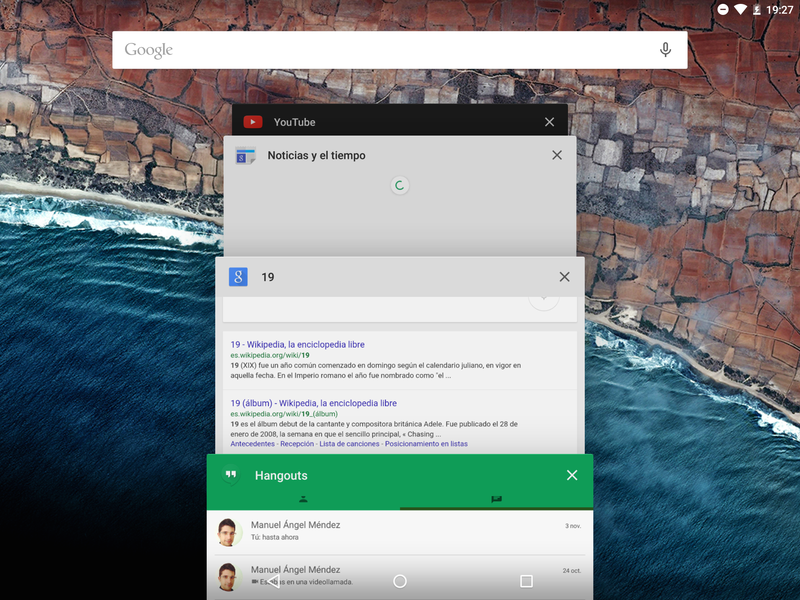Open '19 - Wikipedia, la enciclopedia libre' link
Screen dimensions: 800x600
coord(297,344)
